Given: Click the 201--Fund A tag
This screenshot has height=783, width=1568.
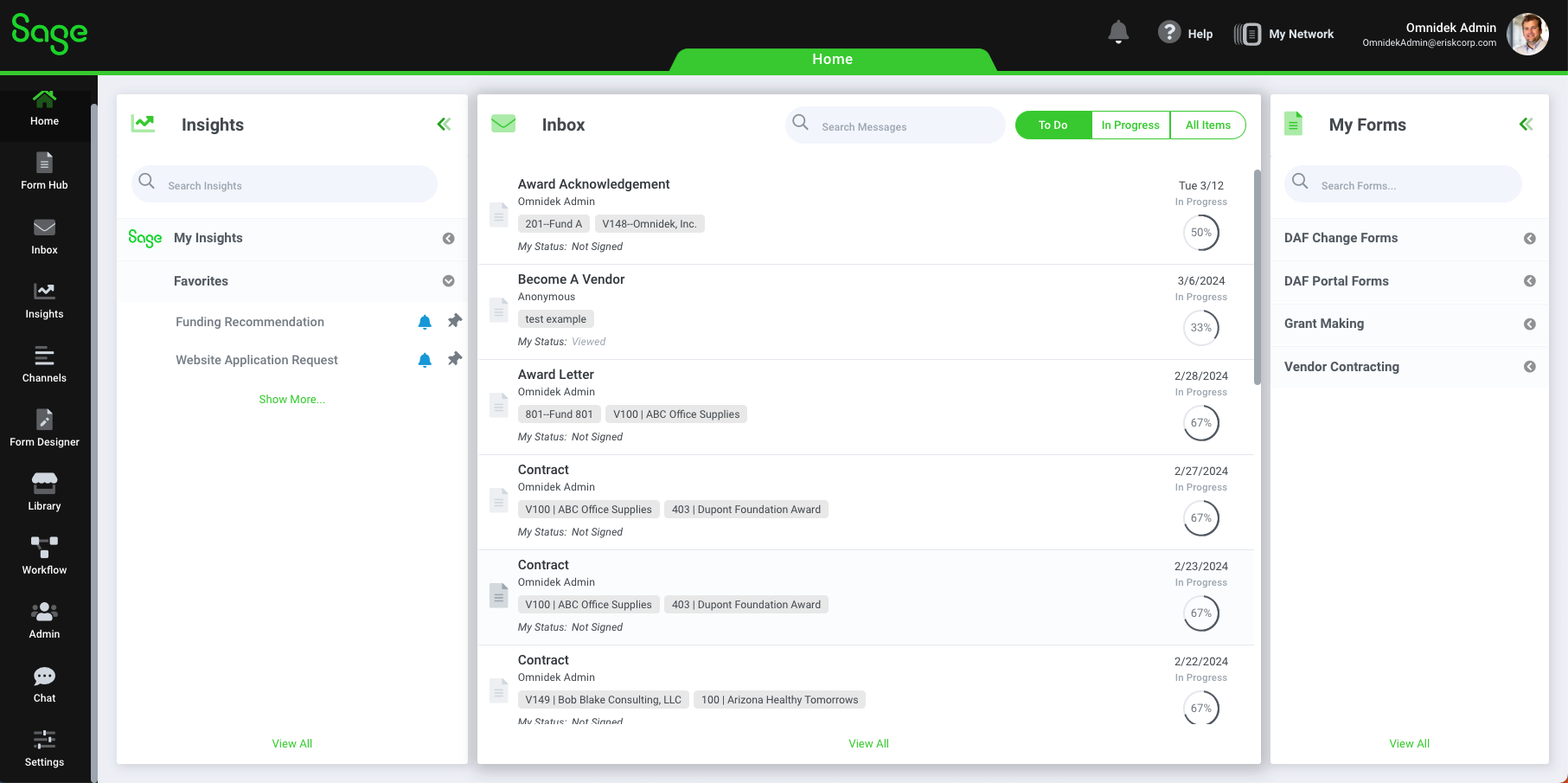Looking at the screenshot, I should point(554,224).
